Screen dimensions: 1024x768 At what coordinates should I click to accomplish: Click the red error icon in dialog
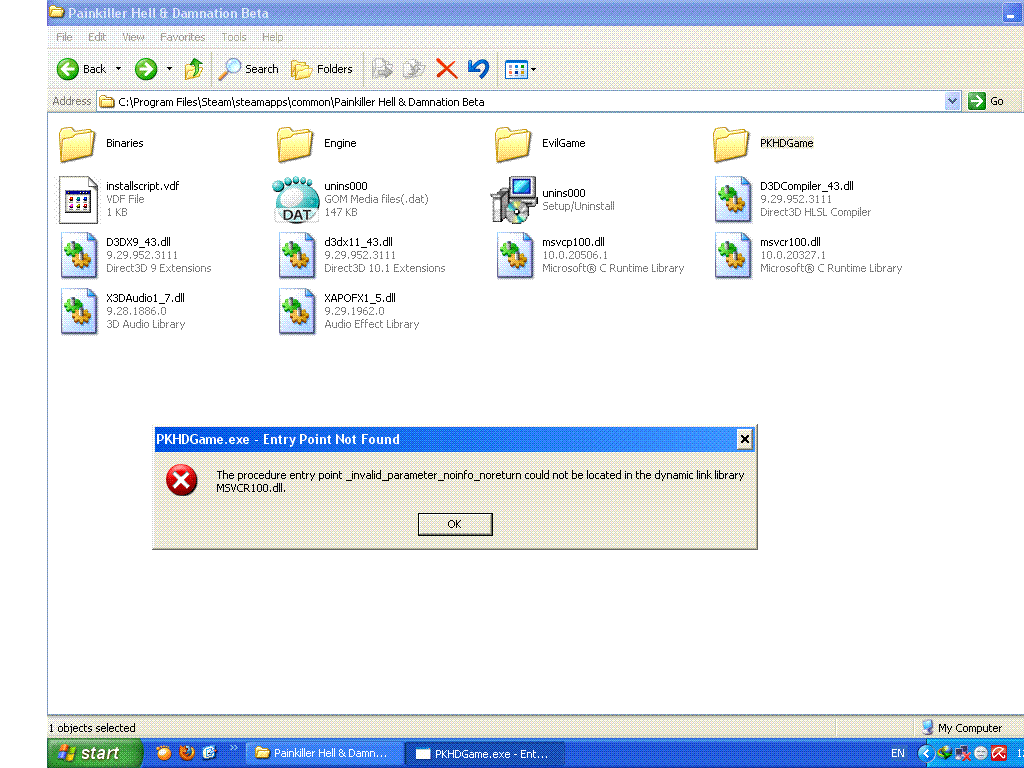point(182,481)
